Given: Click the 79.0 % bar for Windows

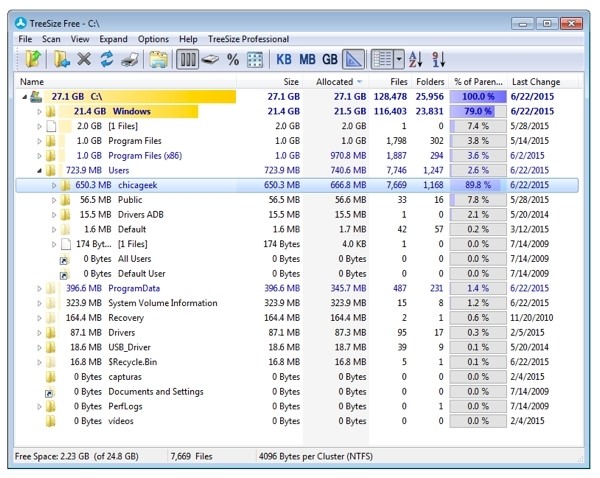Looking at the screenshot, I should pyautogui.click(x=478, y=111).
